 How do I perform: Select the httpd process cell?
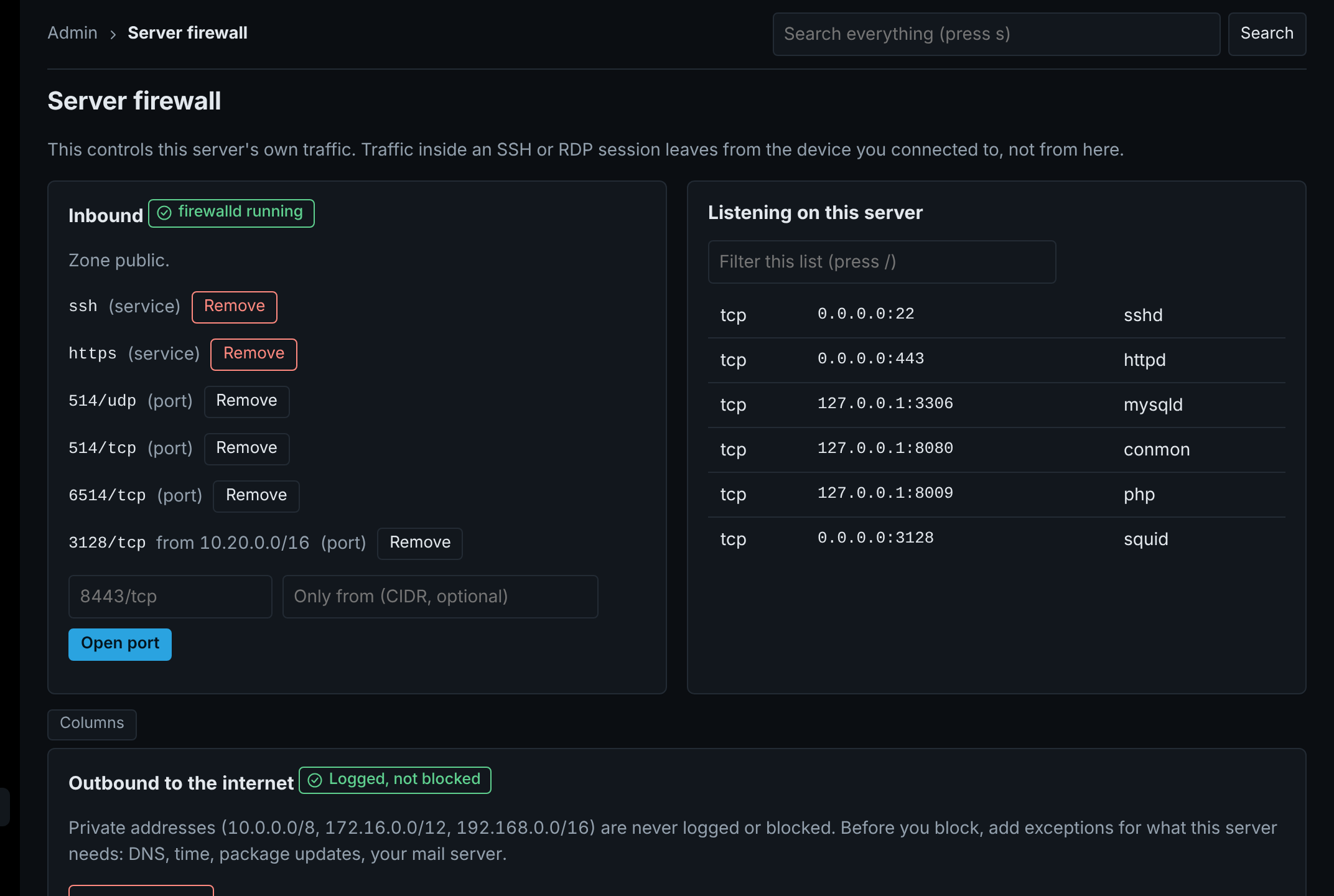point(1145,360)
